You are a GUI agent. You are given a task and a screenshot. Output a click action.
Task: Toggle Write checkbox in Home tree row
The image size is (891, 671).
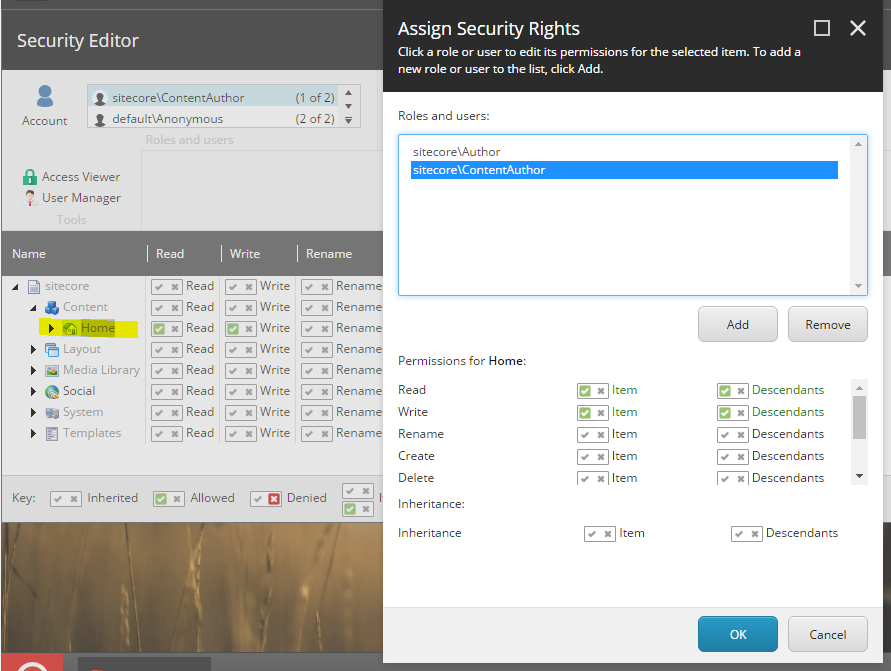click(x=233, y=329)
